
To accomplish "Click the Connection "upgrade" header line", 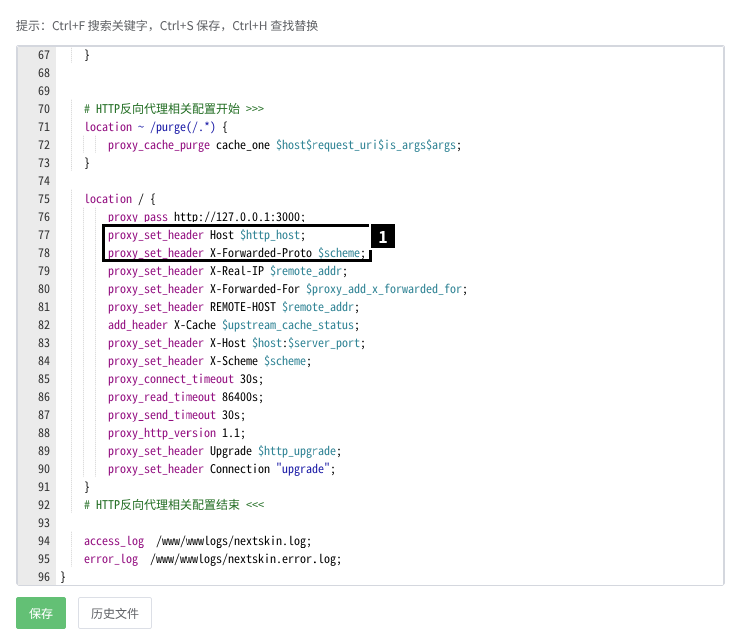I will (x=222, y=469).
